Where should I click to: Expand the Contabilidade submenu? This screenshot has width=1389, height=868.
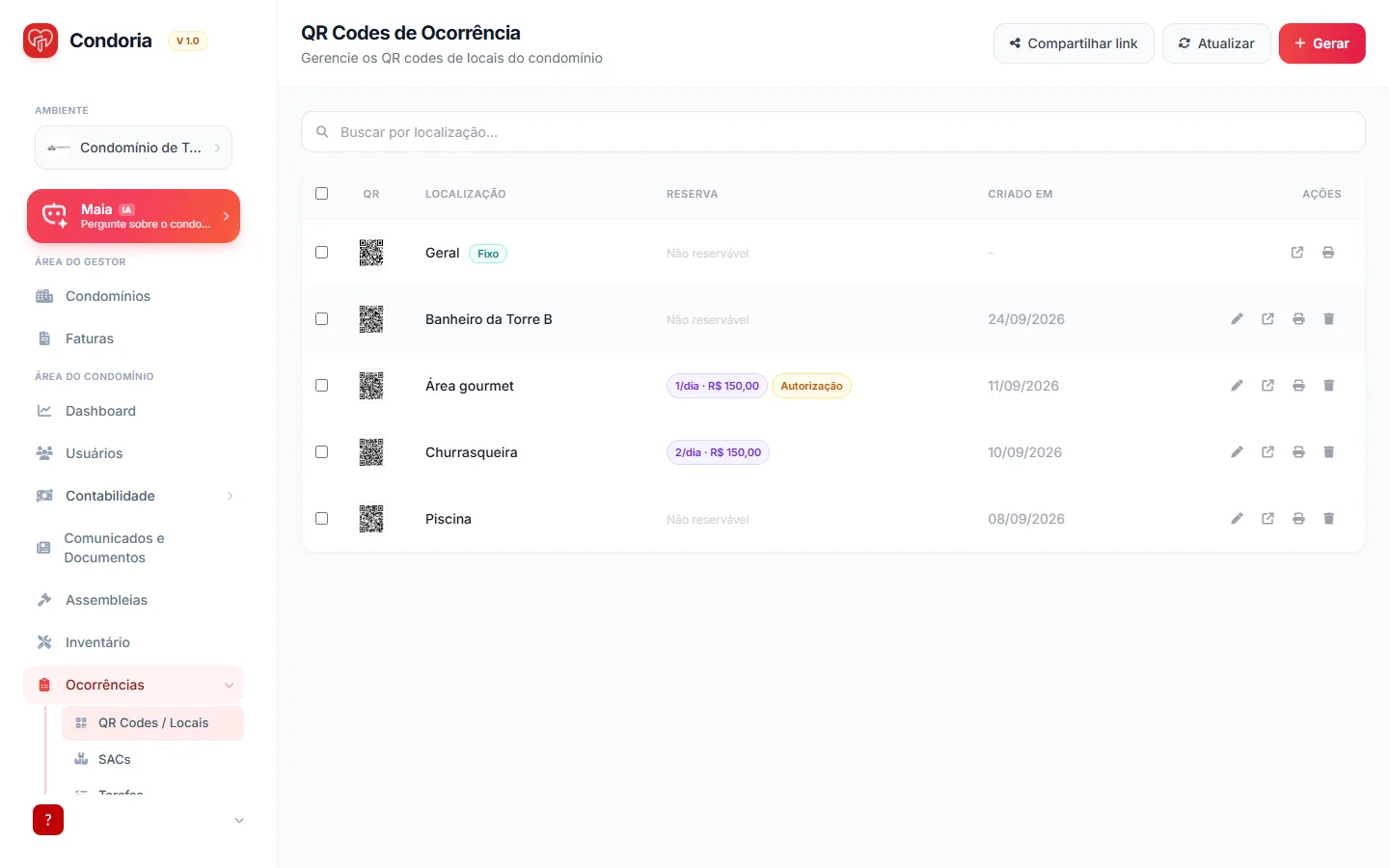coord(133,496)
